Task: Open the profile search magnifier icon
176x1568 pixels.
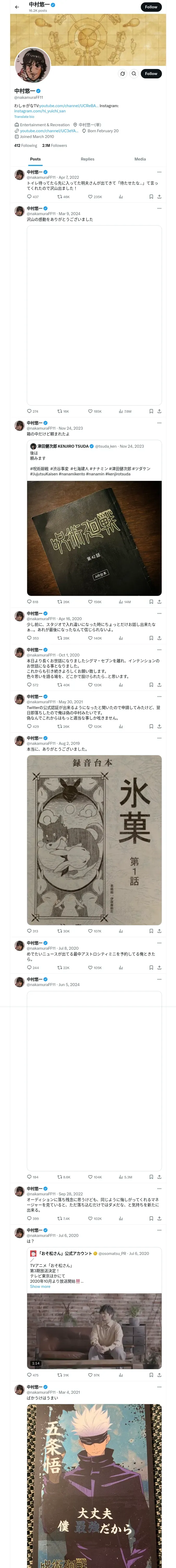Action: coord(134,74)
